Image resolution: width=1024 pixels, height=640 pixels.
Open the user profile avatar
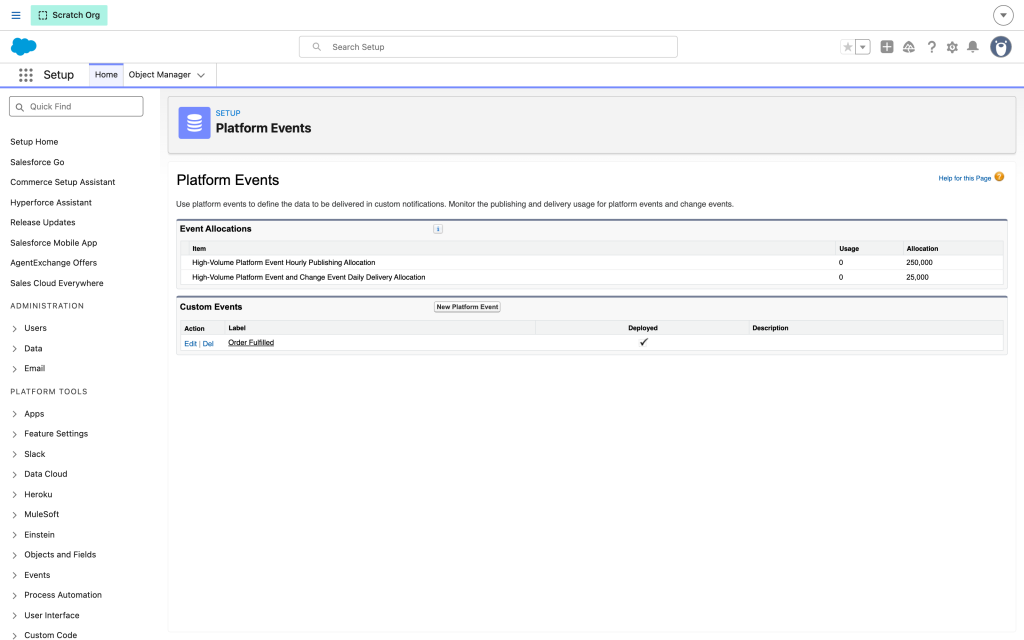(x=1000, y=47)
